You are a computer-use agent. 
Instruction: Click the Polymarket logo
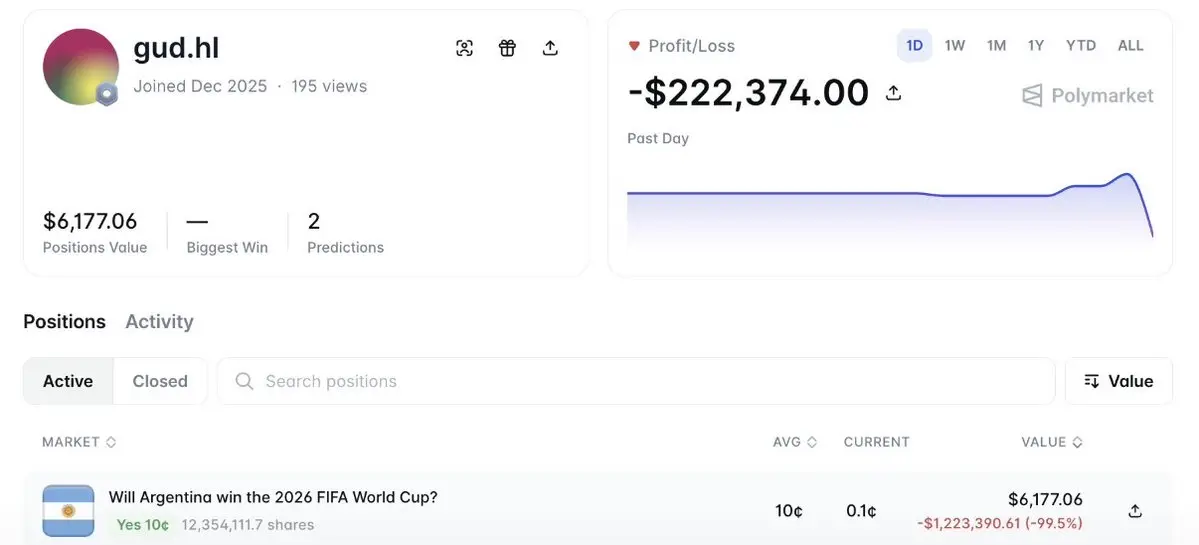pos(1087,96)
